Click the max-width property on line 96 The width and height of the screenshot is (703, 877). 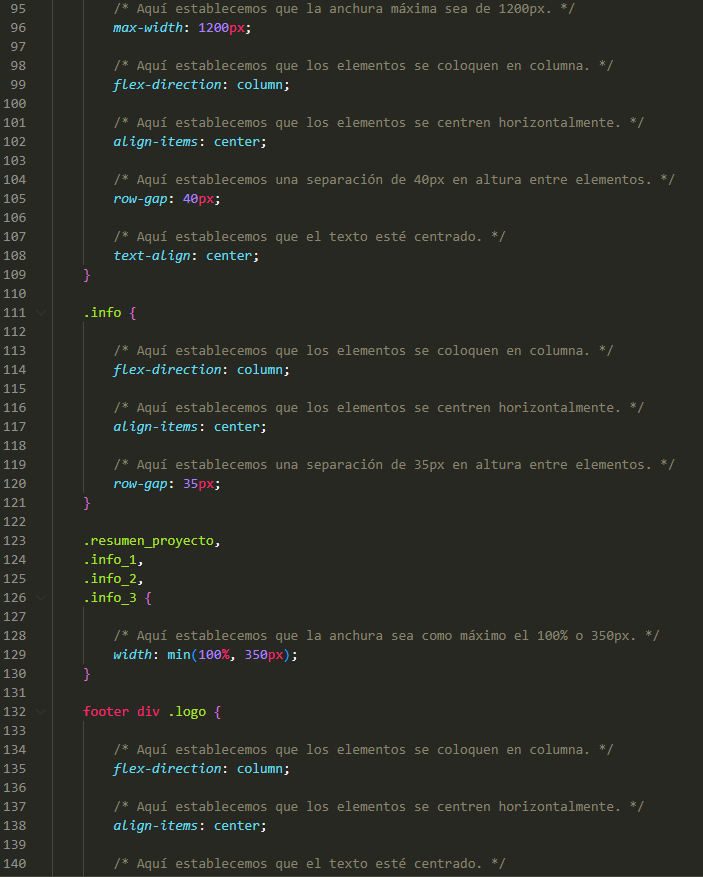point(148,28)
